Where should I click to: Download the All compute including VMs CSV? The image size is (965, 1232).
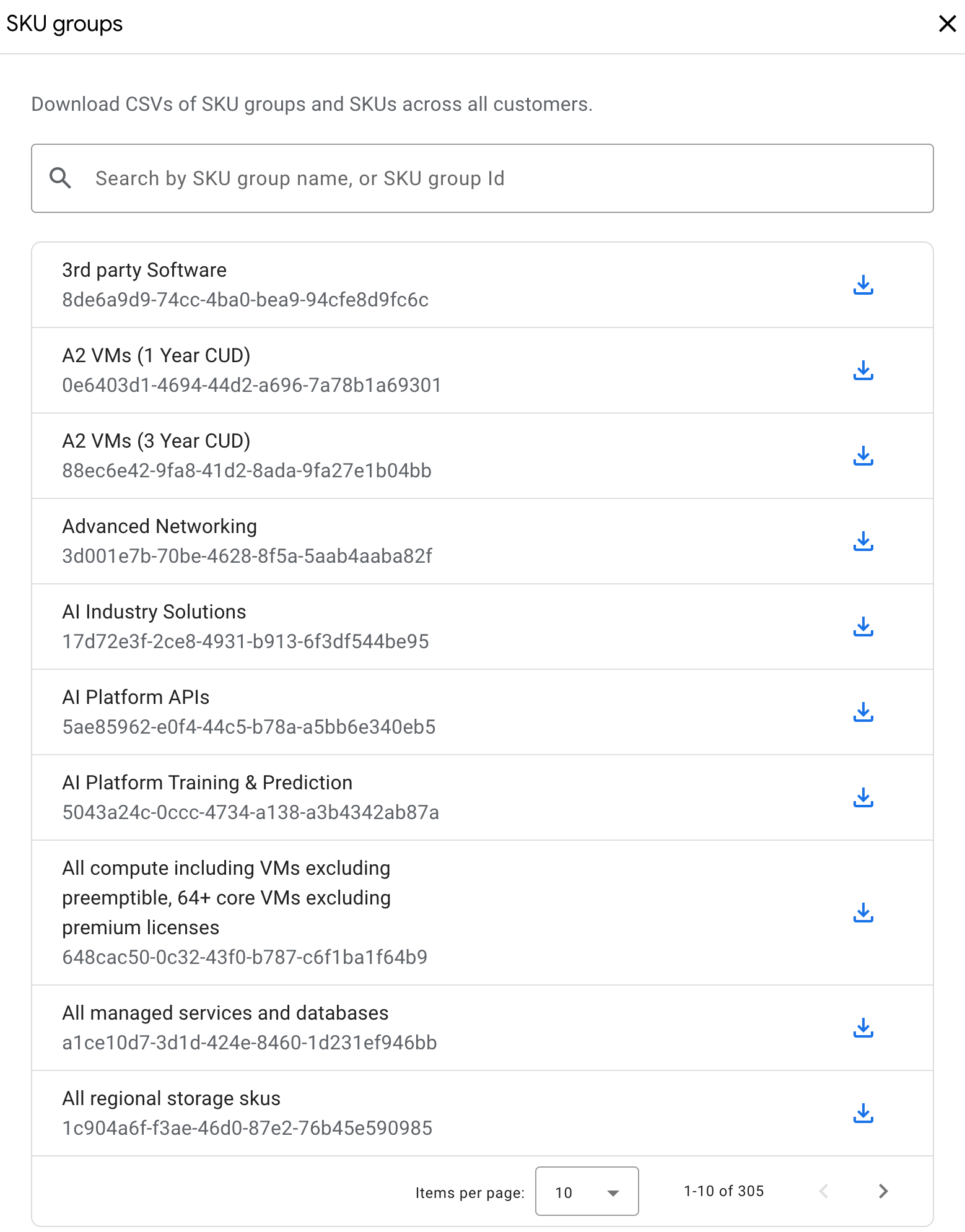[x=863, y=913]
